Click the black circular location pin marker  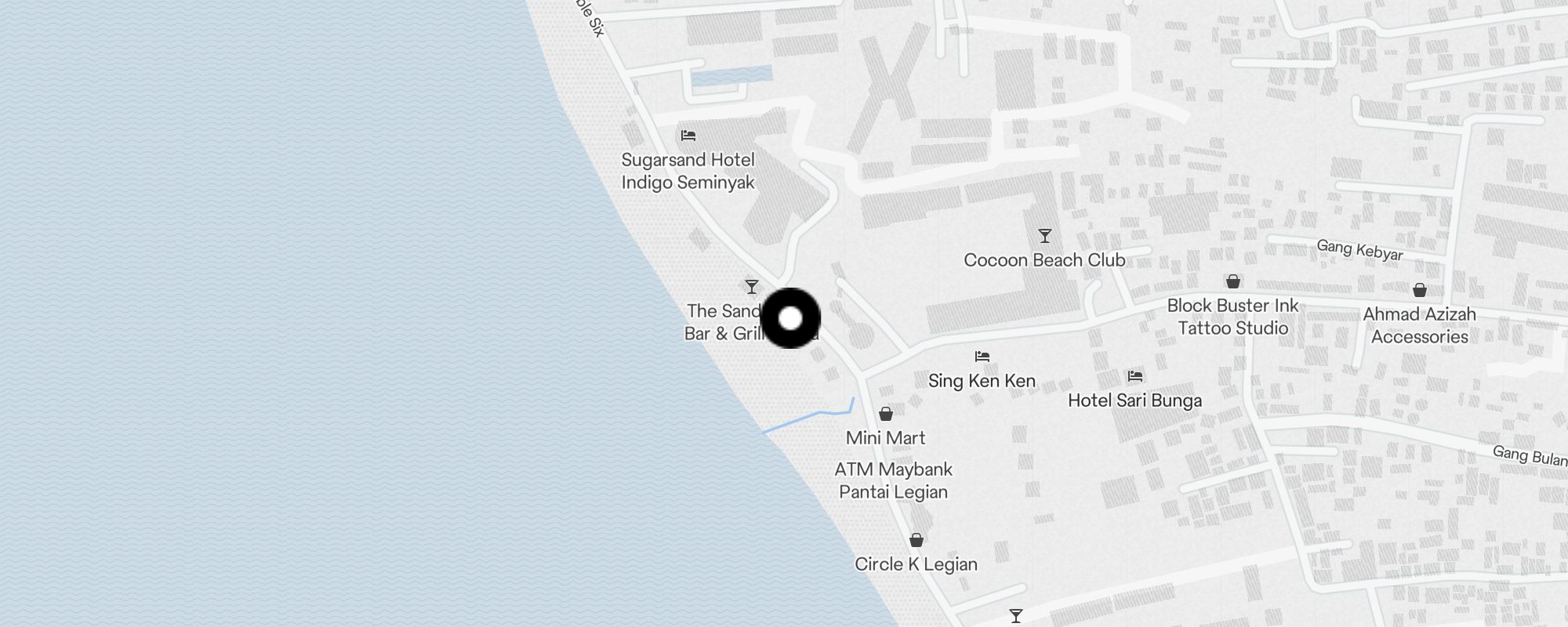coord(790,318)
